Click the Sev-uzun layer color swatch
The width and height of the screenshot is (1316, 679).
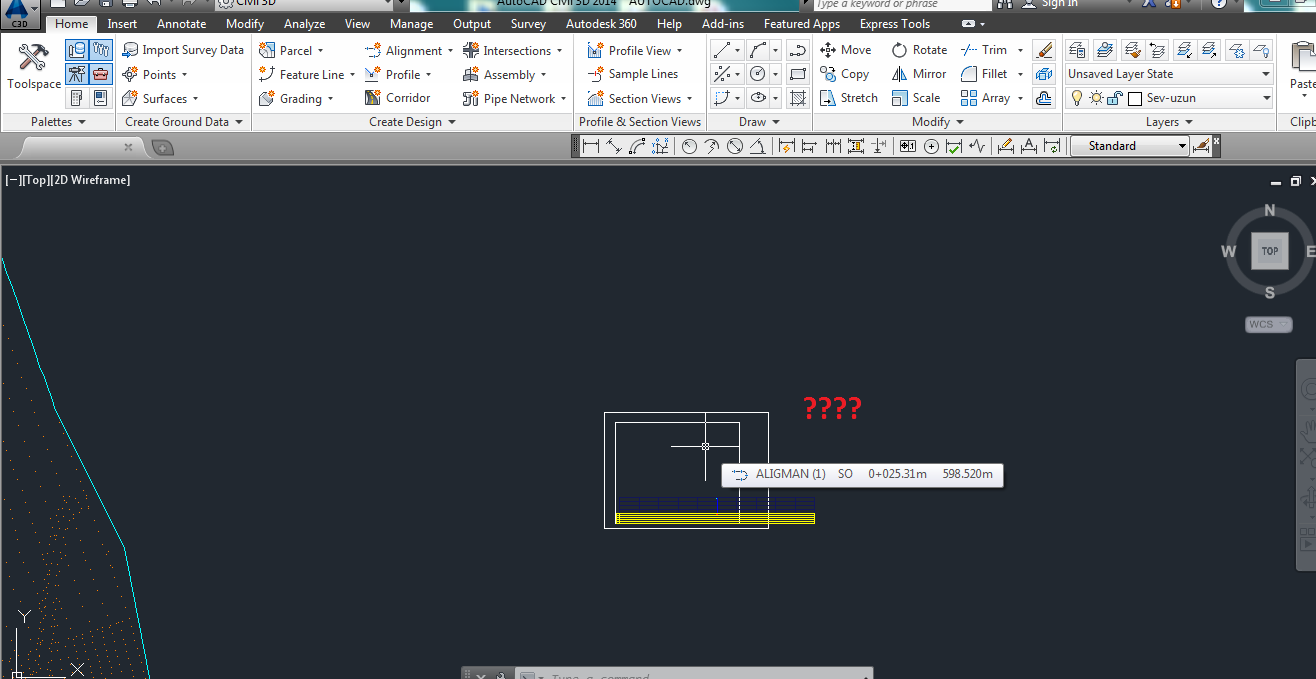click(x=1134, y=97)
